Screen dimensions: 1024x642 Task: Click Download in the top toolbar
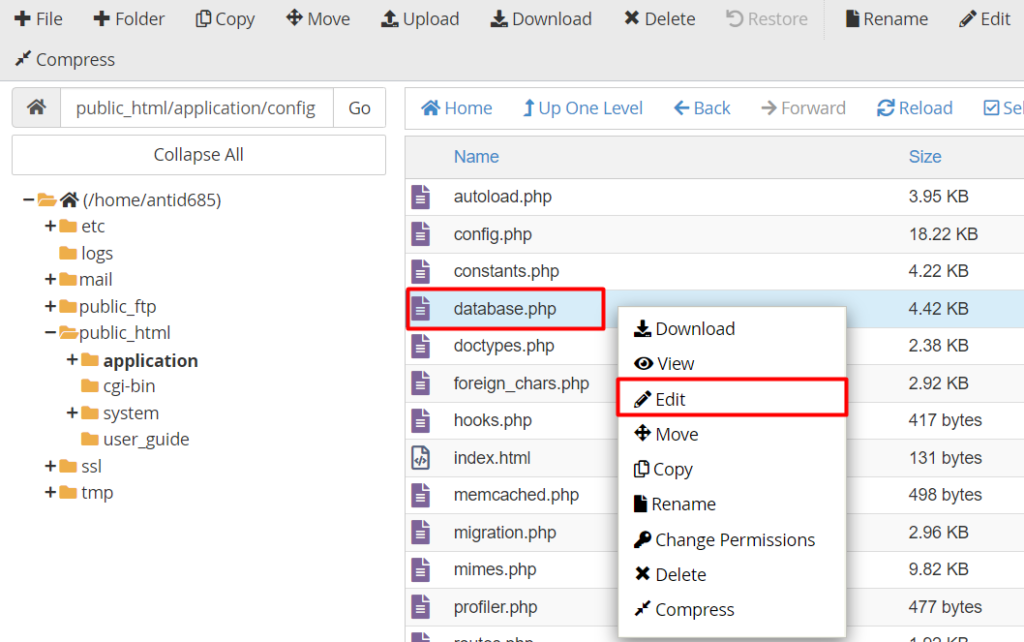pos(541,19)
